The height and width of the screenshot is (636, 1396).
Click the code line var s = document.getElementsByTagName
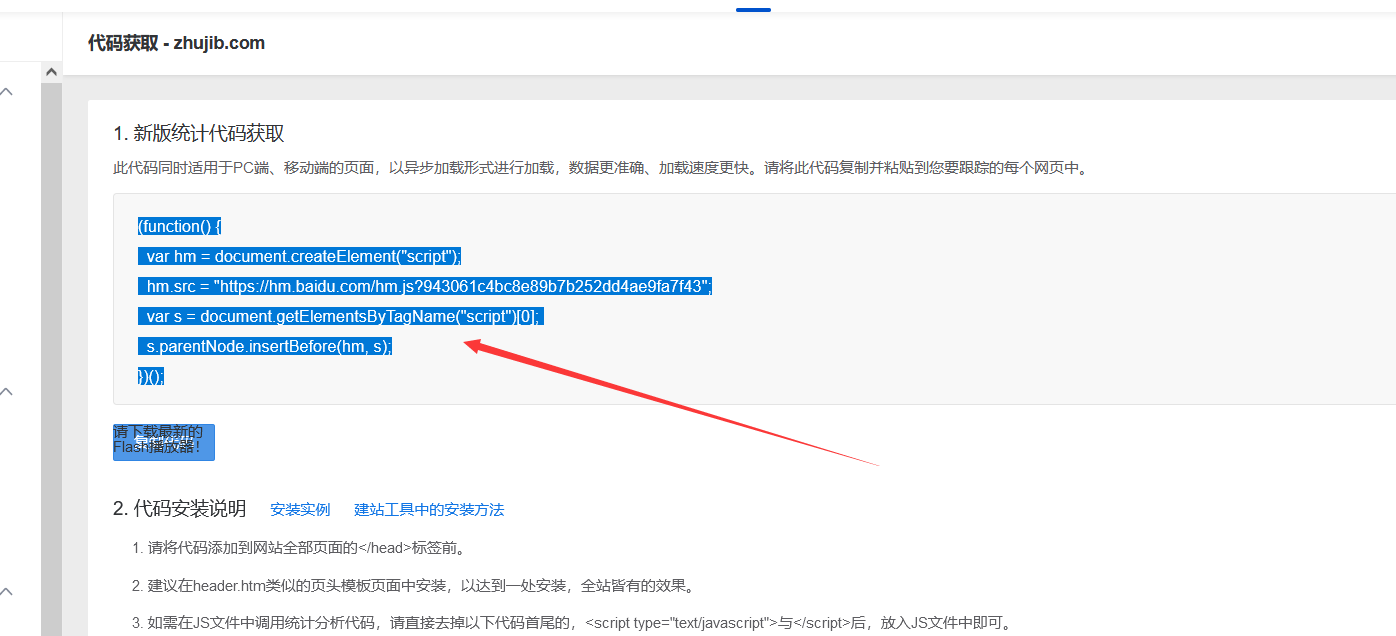click(x=340, y=316)
